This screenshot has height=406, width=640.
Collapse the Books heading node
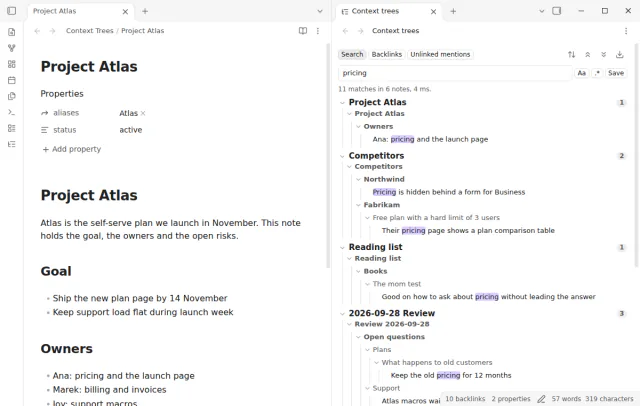pos(358,271)
